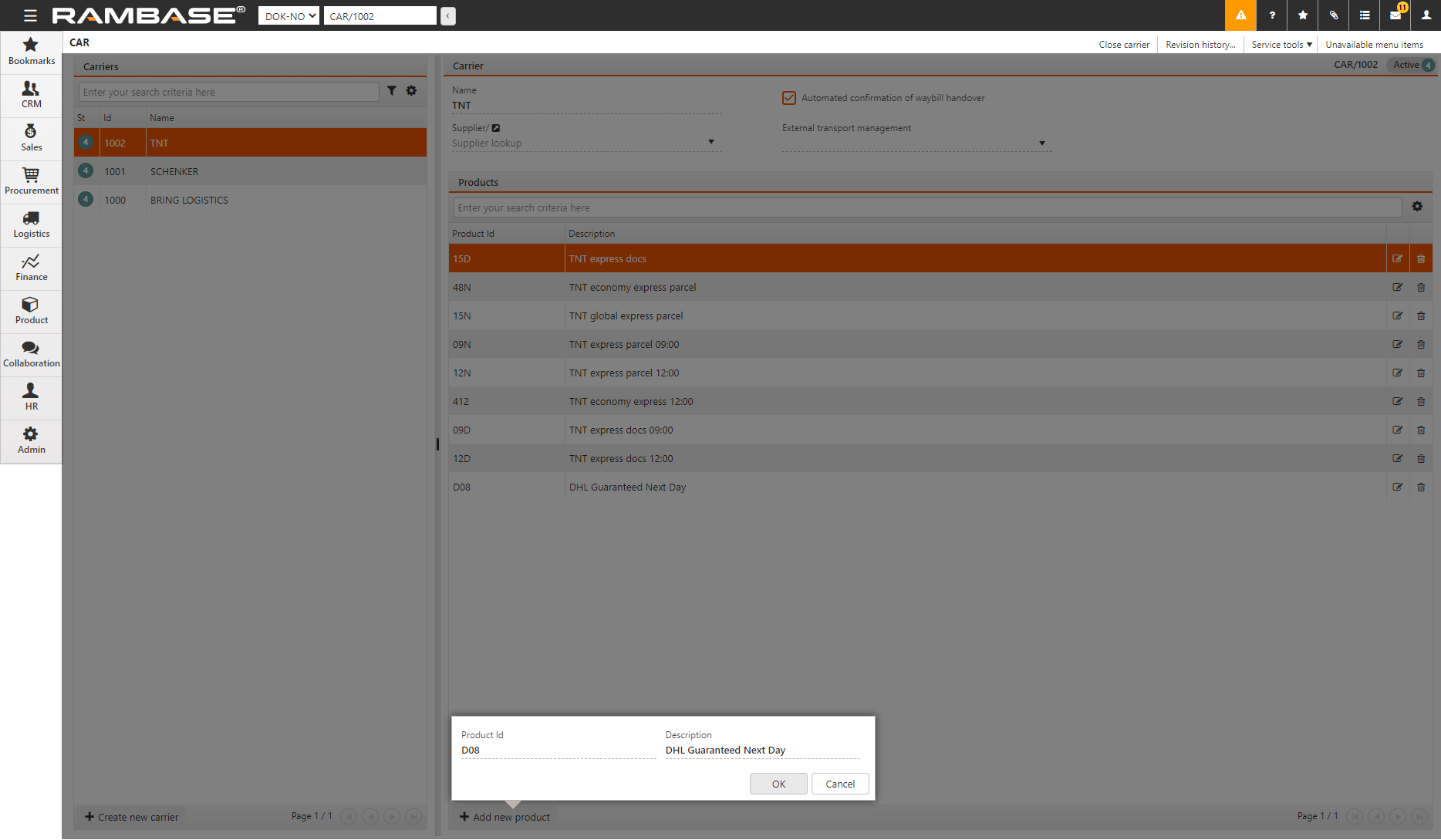Expand External transport management dropdown
1441x840 pixels.
(x=1041, y=143)
